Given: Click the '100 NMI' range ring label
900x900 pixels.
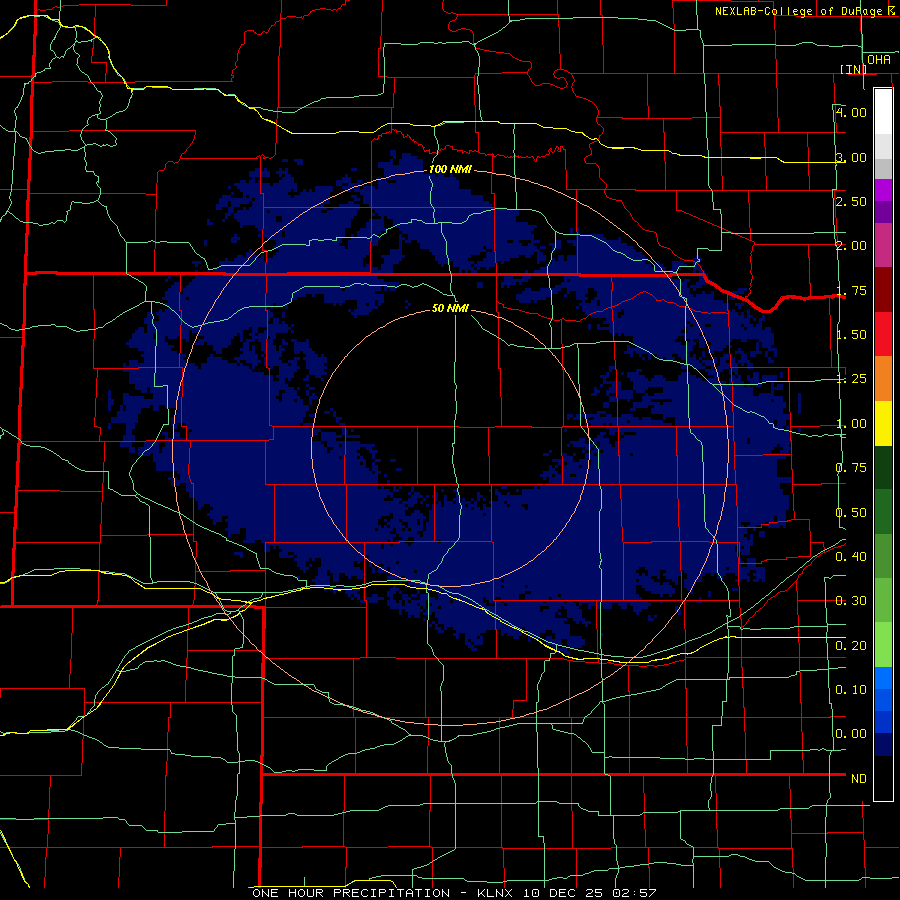Looking at the screenshot, I should (450, 169).
